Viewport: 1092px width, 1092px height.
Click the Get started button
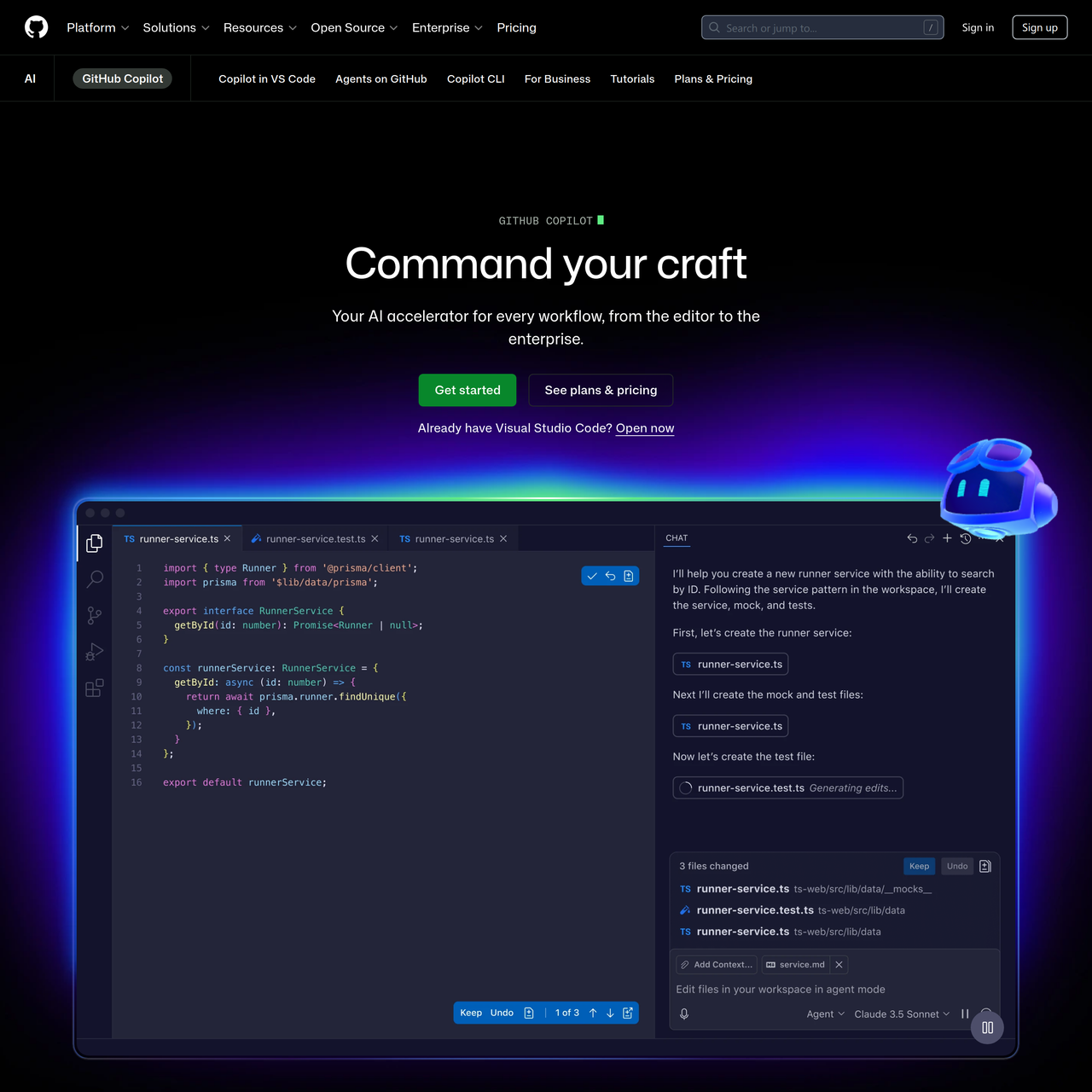[468, 390]
